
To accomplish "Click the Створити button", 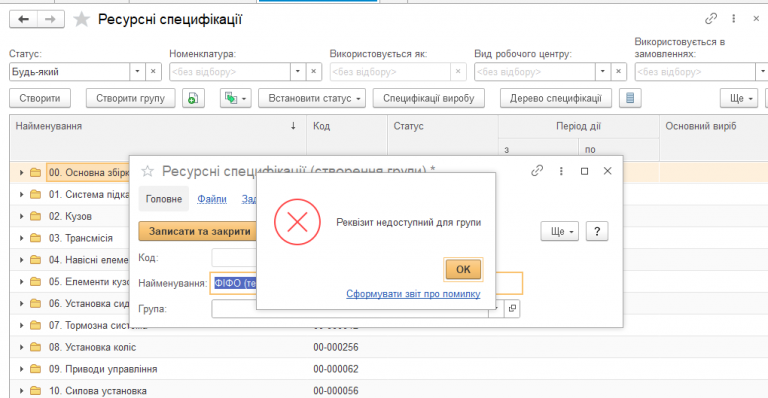I will click(40, 98).
